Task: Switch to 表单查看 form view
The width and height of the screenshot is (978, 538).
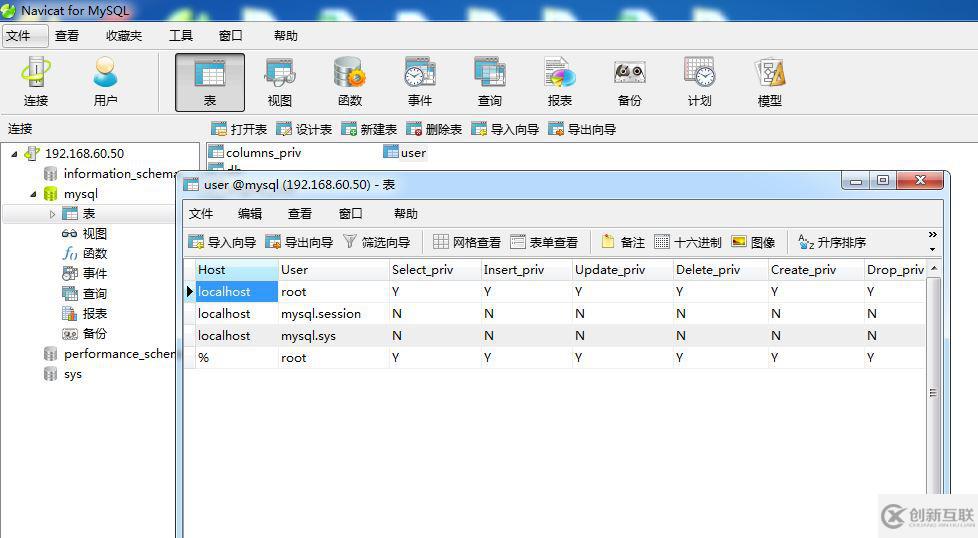Action: [544, 242]
